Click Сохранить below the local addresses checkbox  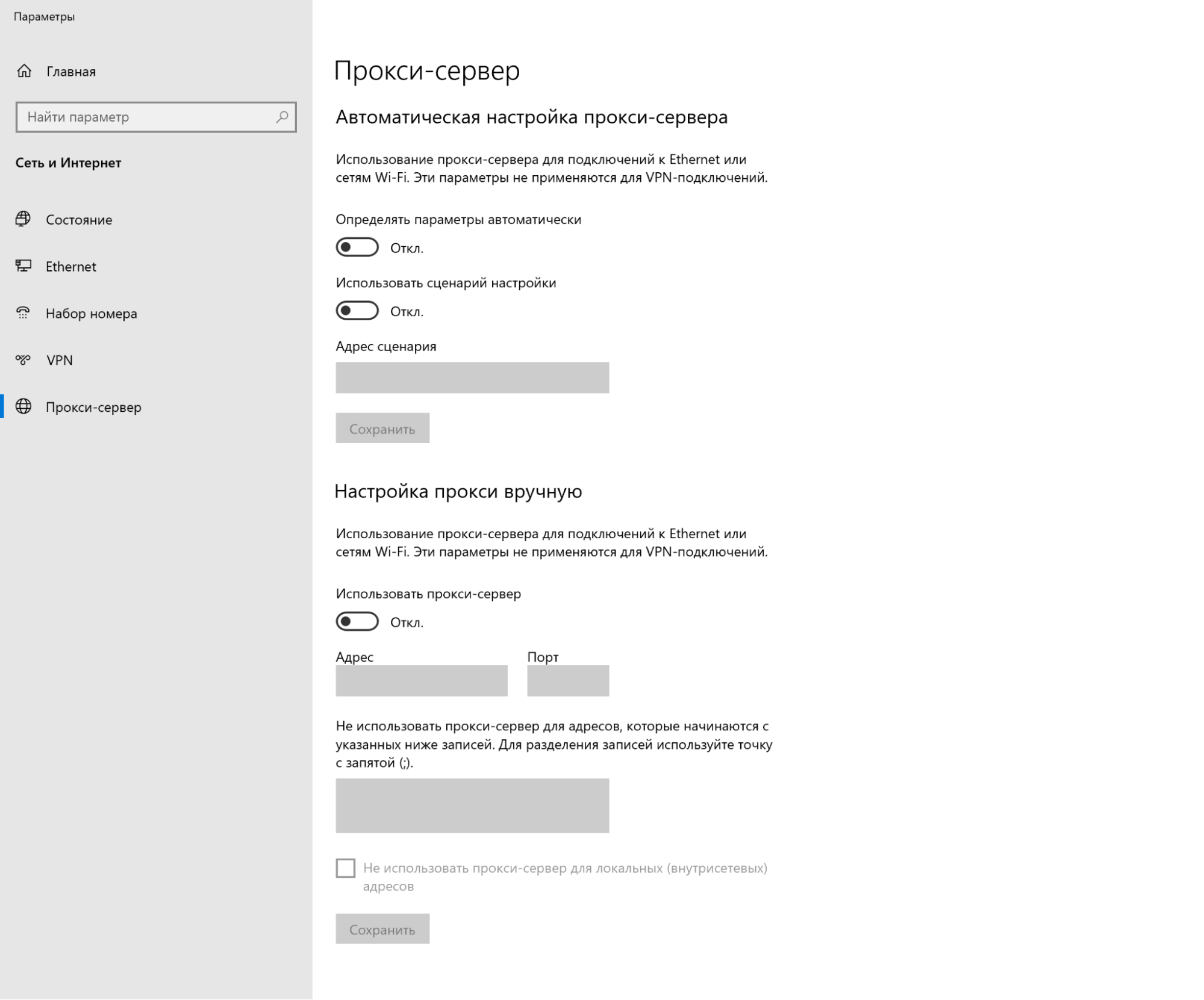382,929
